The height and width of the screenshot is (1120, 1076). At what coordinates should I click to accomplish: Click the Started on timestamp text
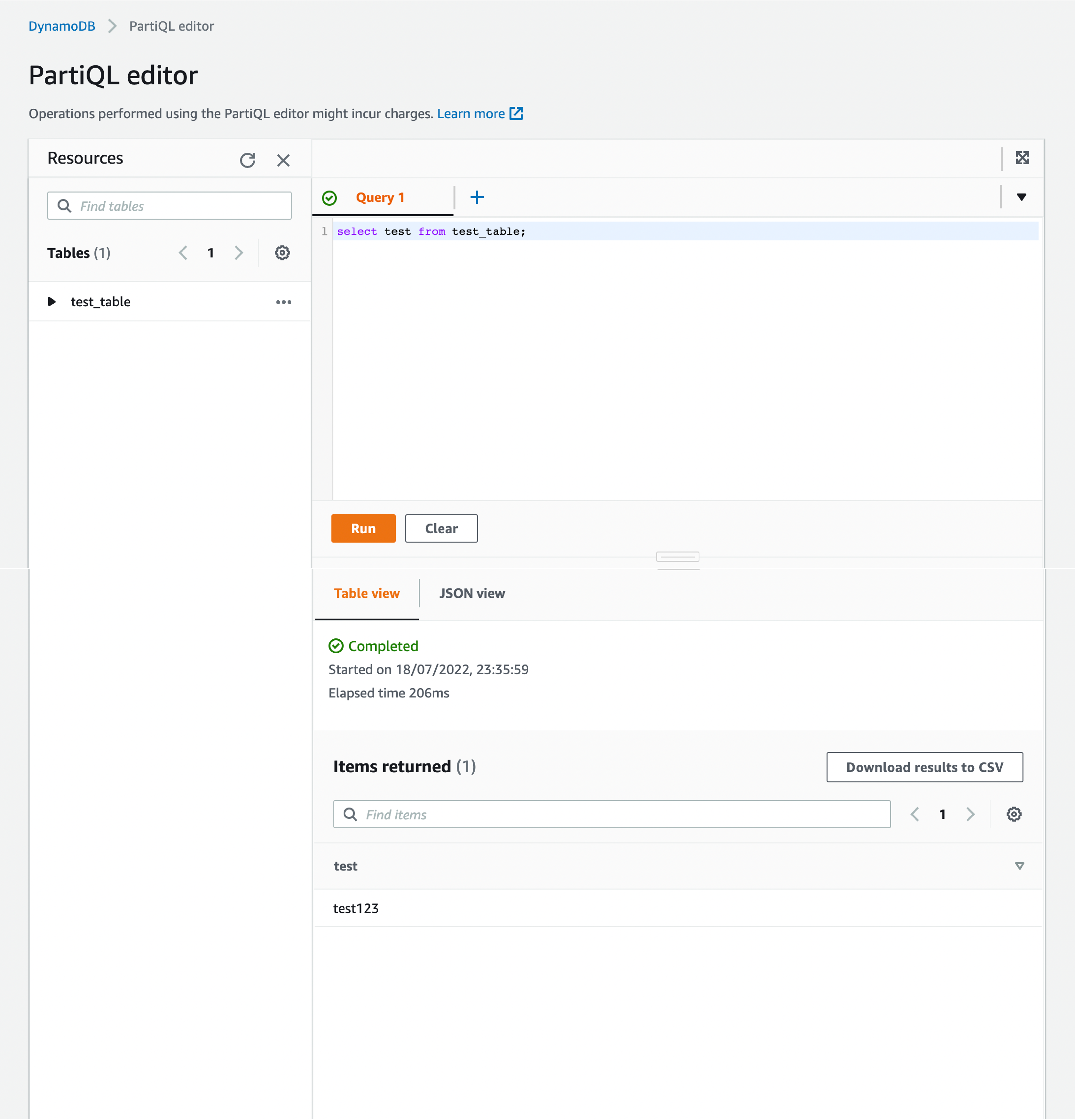pos(429,670)
